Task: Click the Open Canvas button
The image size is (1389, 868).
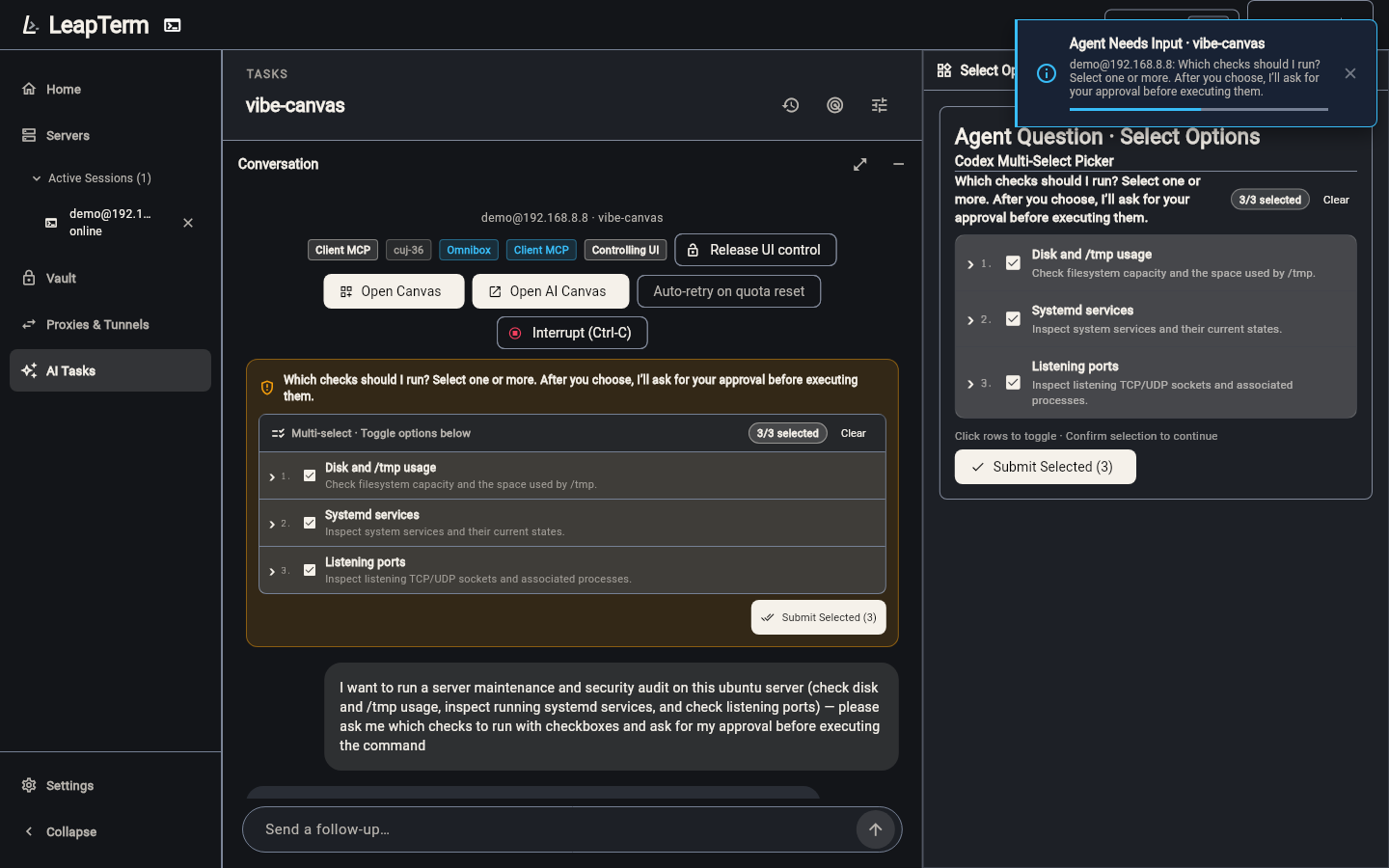Action: 394,291
